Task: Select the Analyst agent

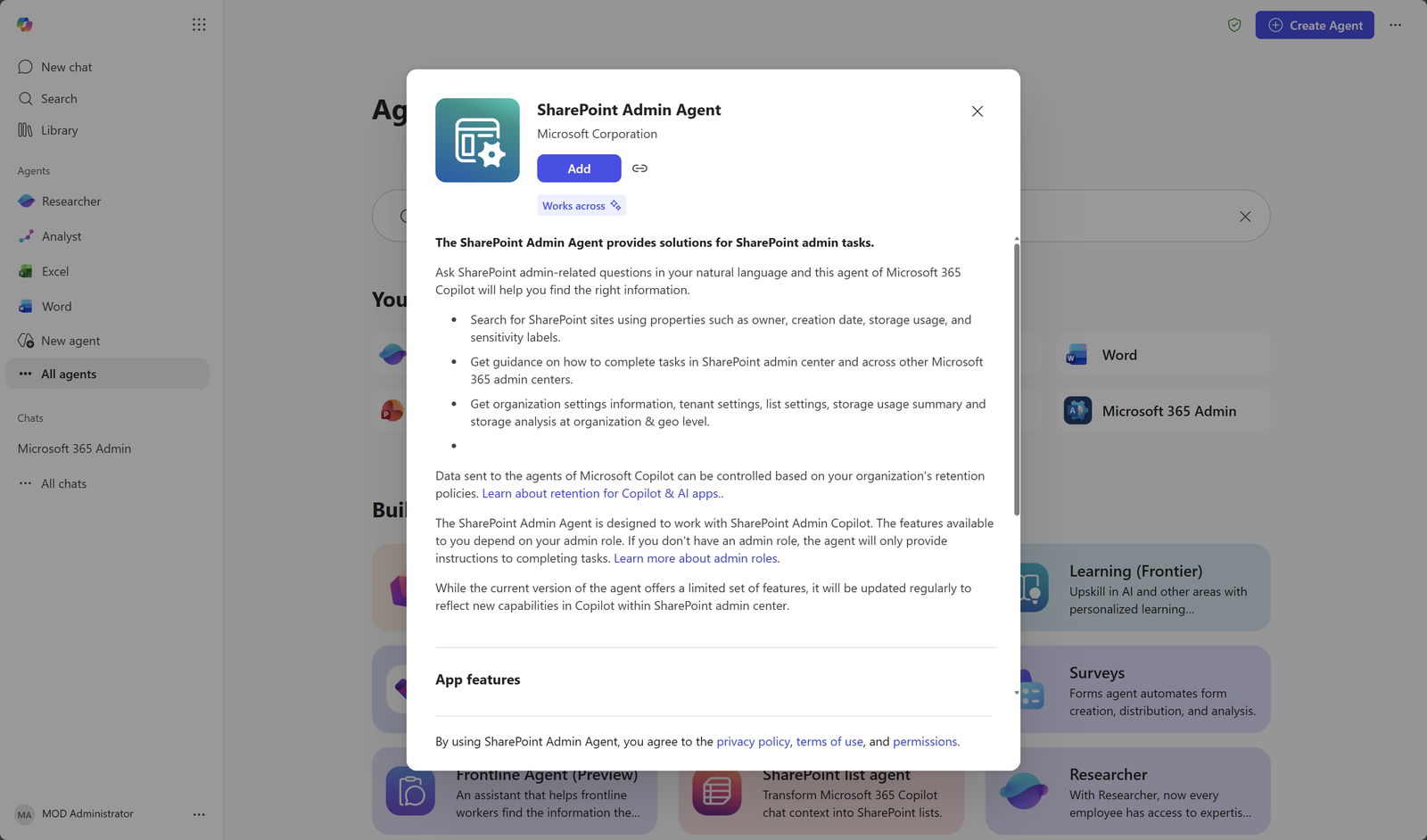Action: coord(107,236)
